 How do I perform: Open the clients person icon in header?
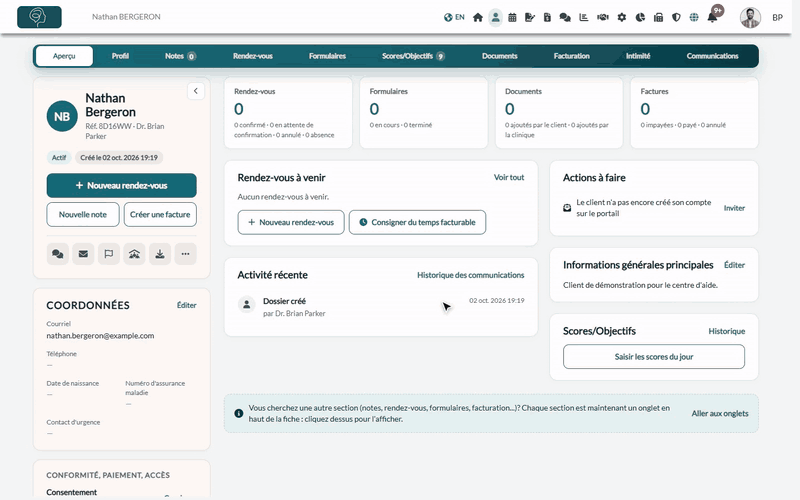[x=495, y=17]
